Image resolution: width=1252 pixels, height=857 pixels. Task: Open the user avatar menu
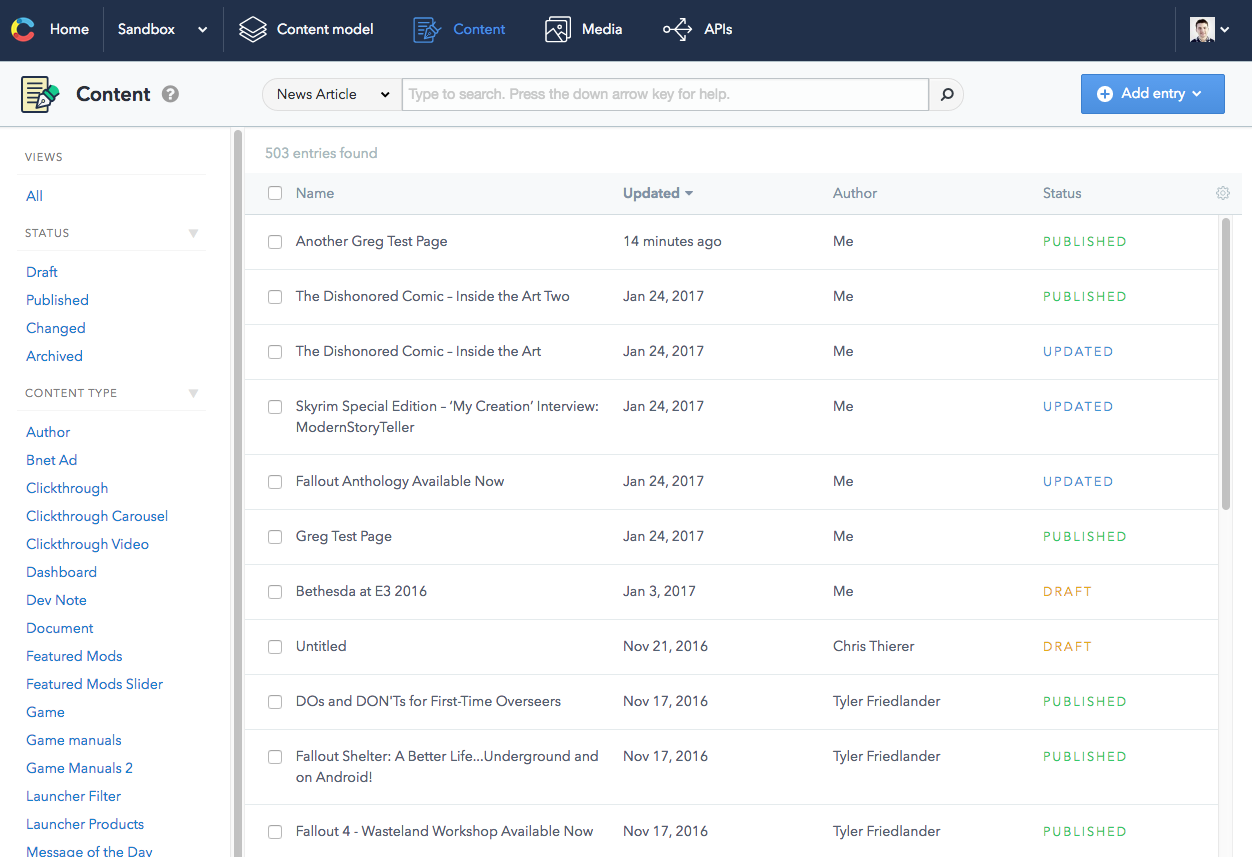tap(1209, 29)
